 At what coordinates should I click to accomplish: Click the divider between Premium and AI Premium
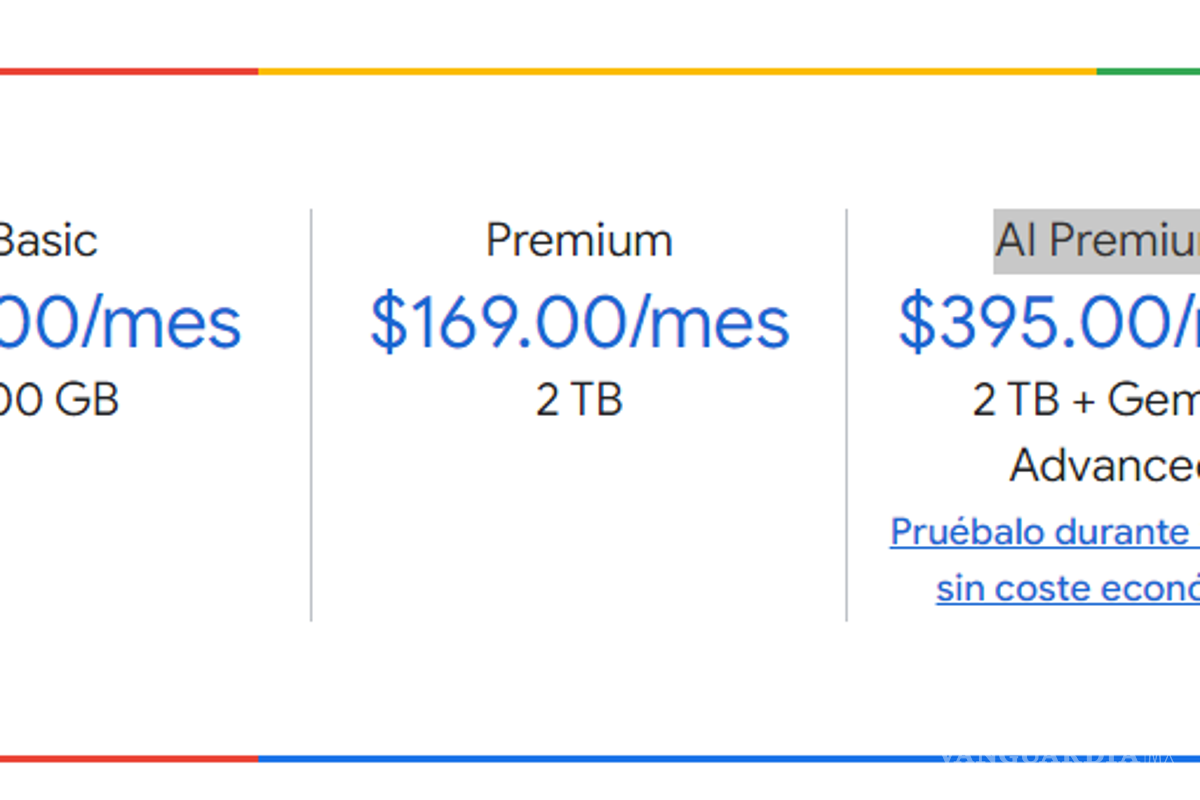(x=846, y=415)
